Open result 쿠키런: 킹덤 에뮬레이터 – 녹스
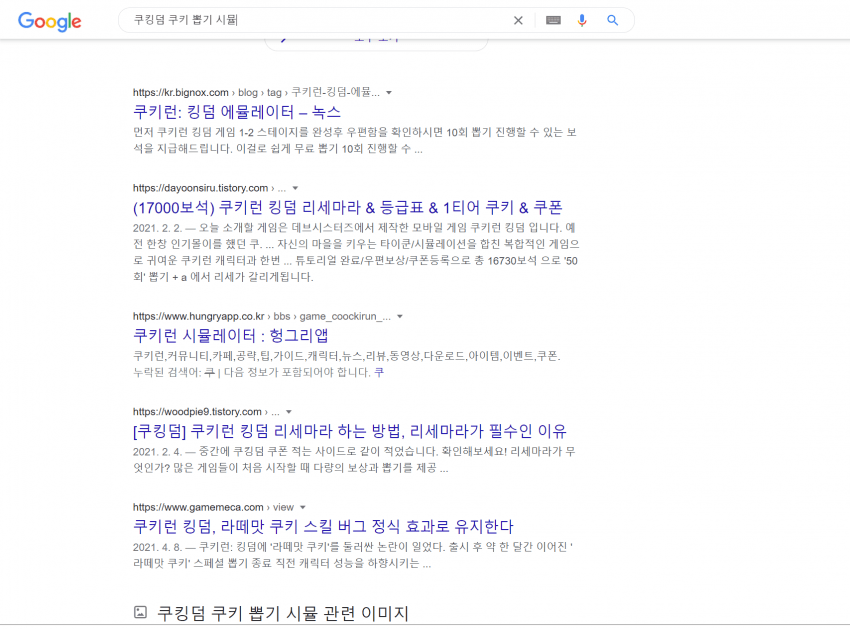 237,112
